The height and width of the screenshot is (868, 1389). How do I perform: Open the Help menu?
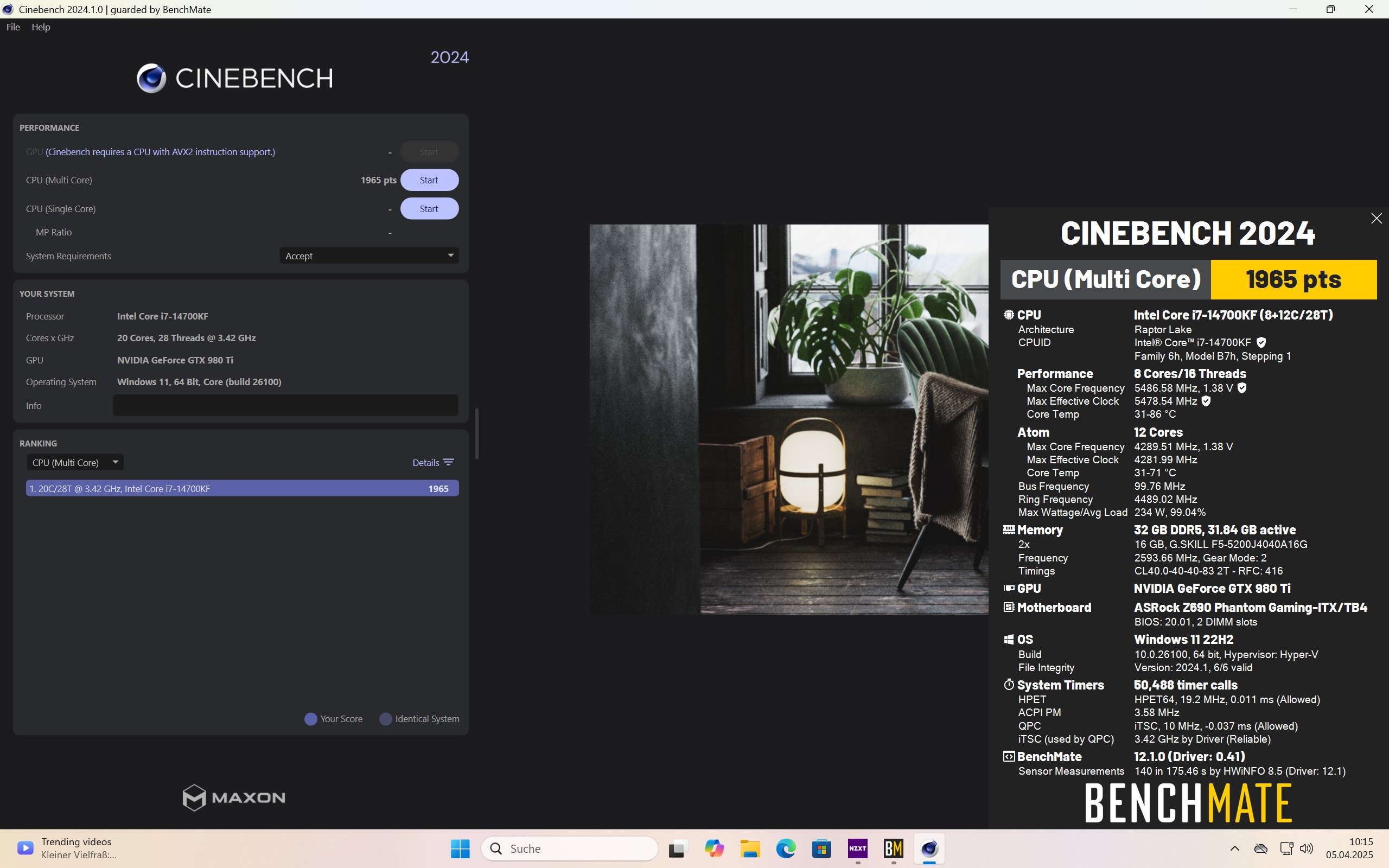pos(41,27)
